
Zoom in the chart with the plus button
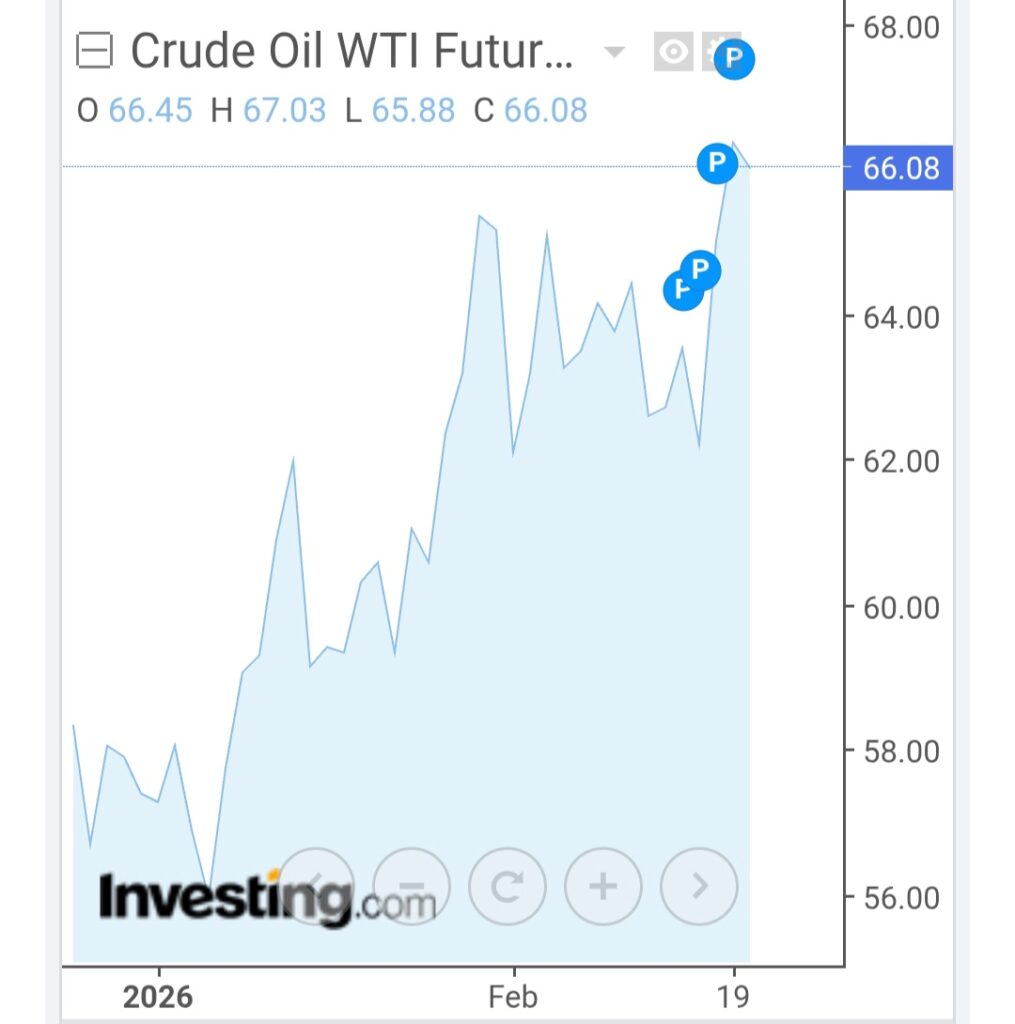(603, 886)
